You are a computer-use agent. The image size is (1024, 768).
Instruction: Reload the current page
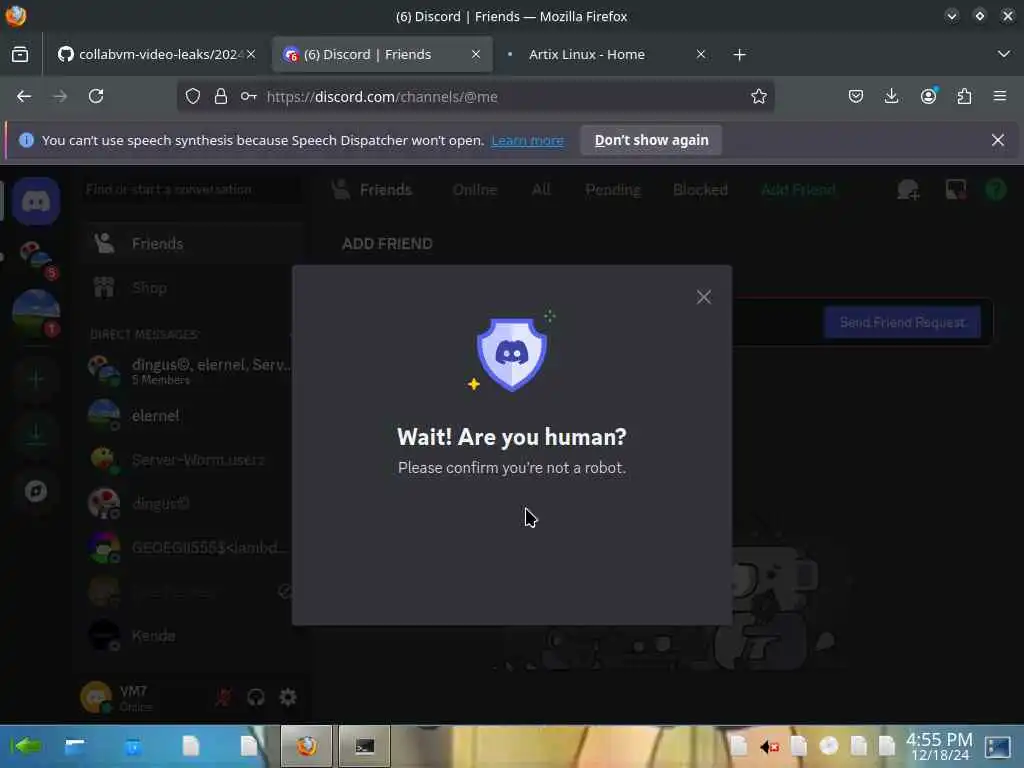click(x=96, y=97)
